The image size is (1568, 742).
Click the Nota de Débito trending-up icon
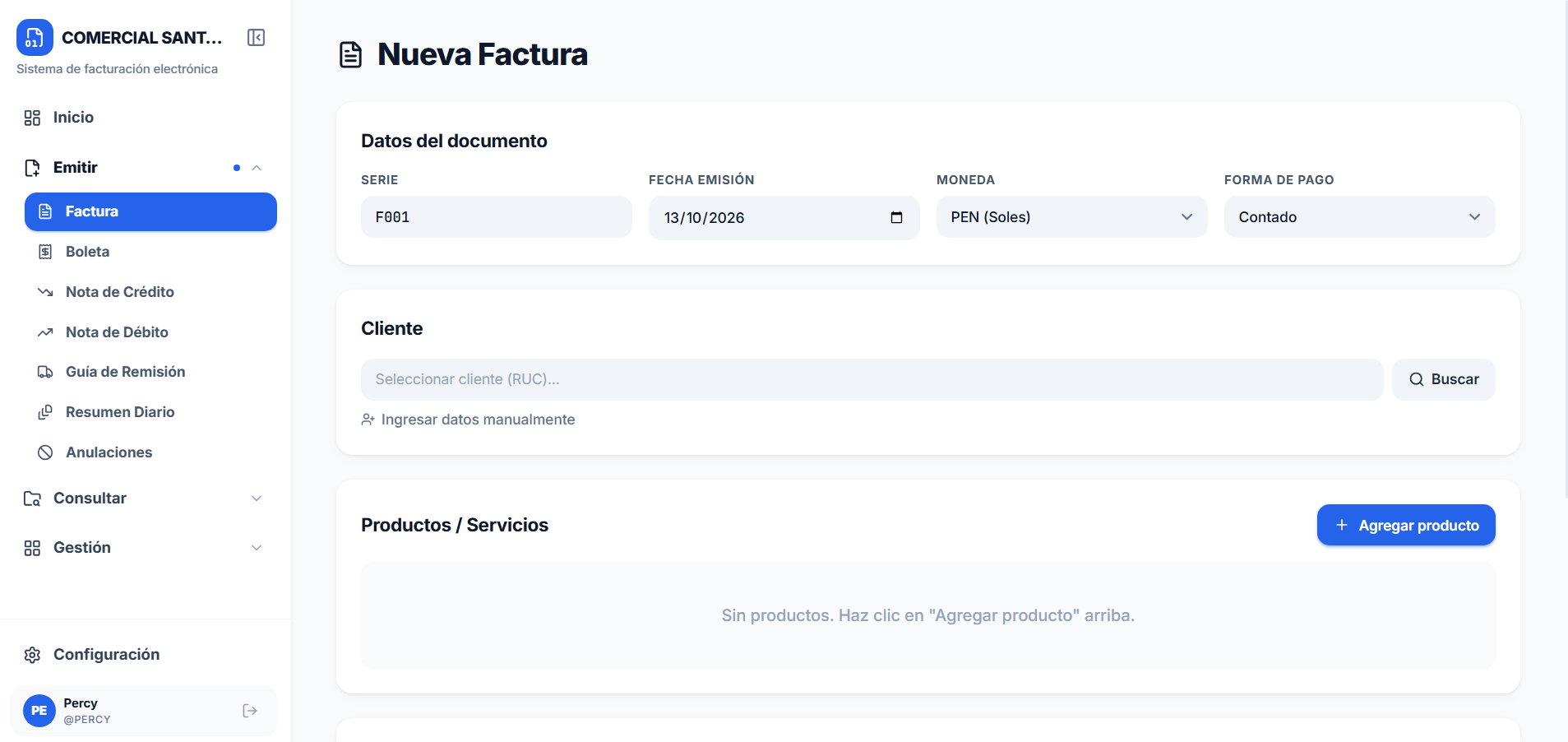[x=45, y=332]
